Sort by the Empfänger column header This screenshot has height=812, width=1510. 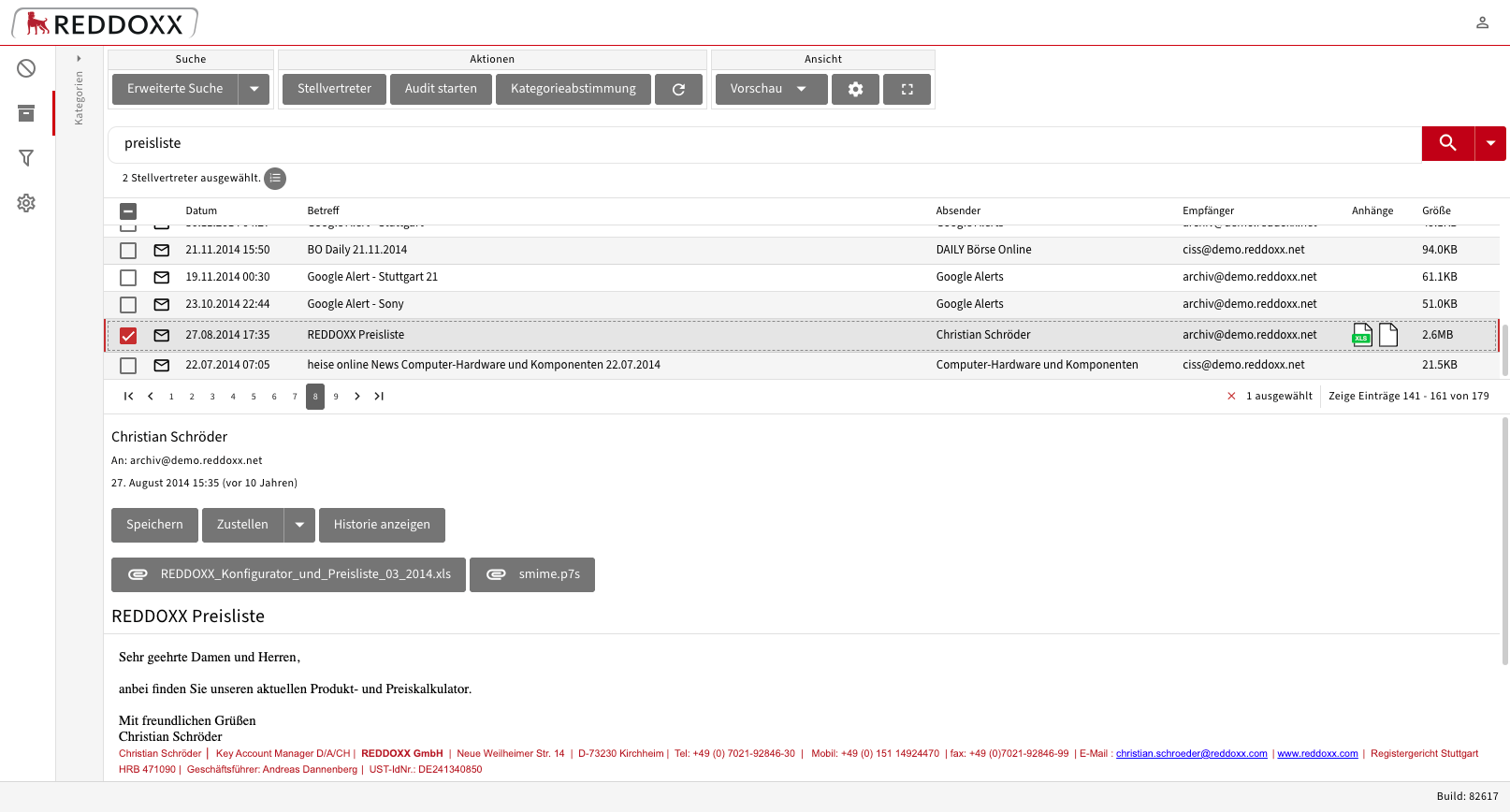(x=1208, y=211)
